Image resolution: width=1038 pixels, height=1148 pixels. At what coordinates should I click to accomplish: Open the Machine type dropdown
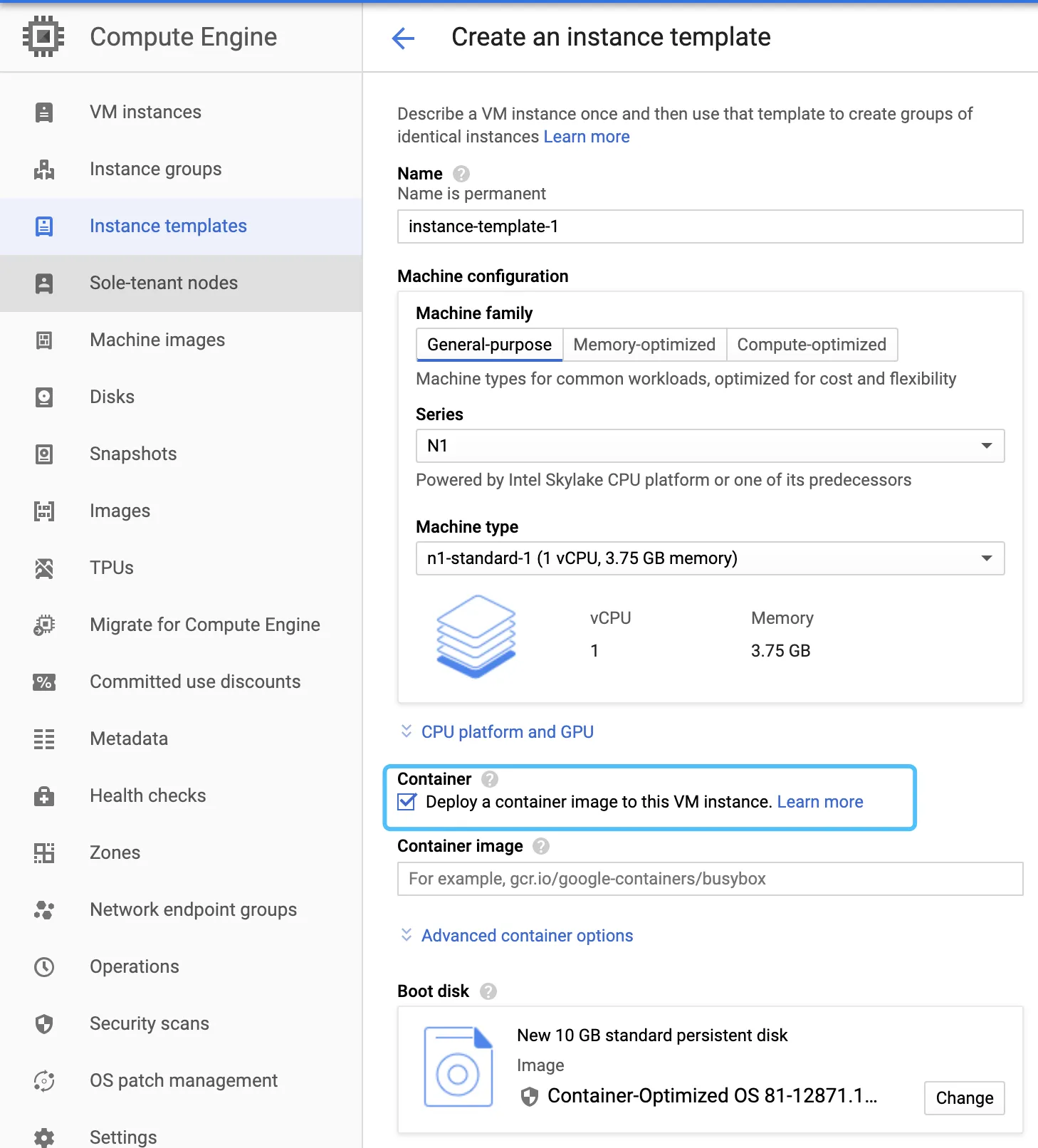[x=710, y=558]
